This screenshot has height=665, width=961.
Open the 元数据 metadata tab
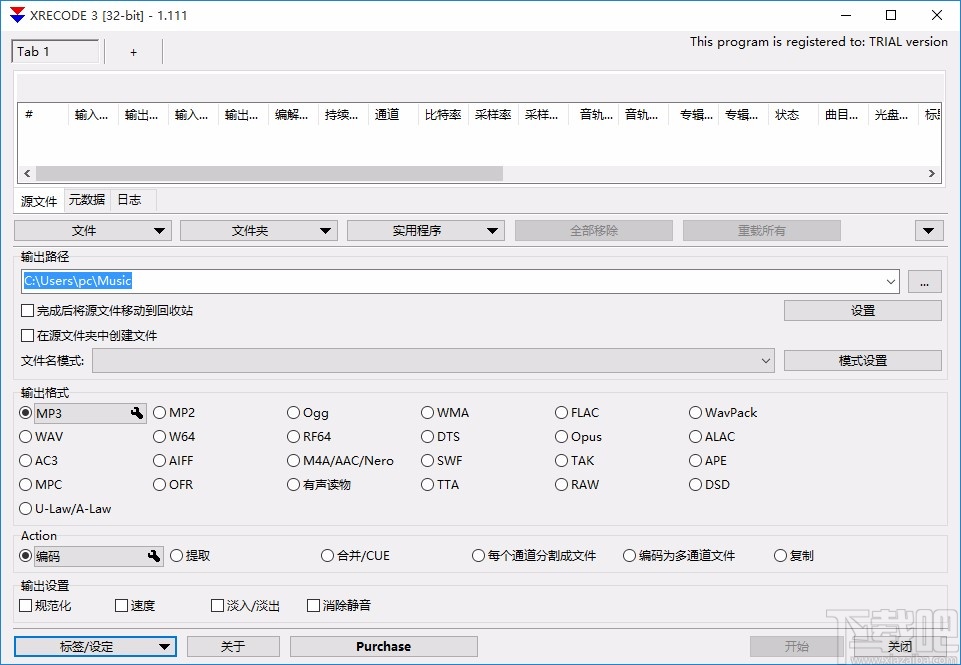(87, 200)
